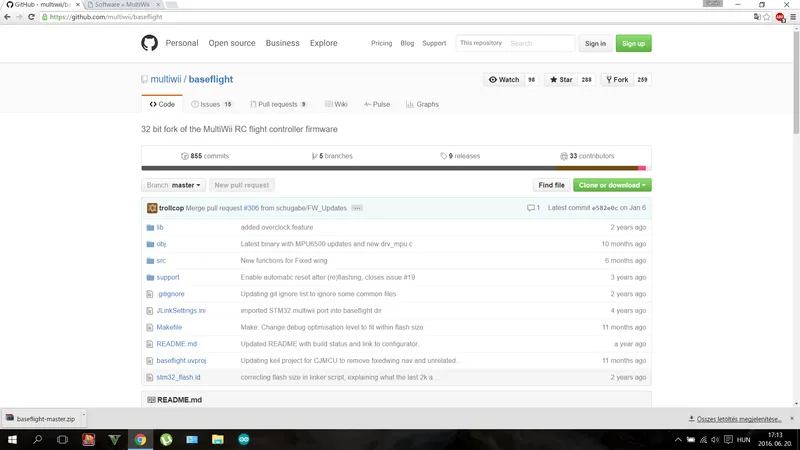Screen dimensions: 800x450
Task: View the 9 releases
Action: [x=460, y=156]
